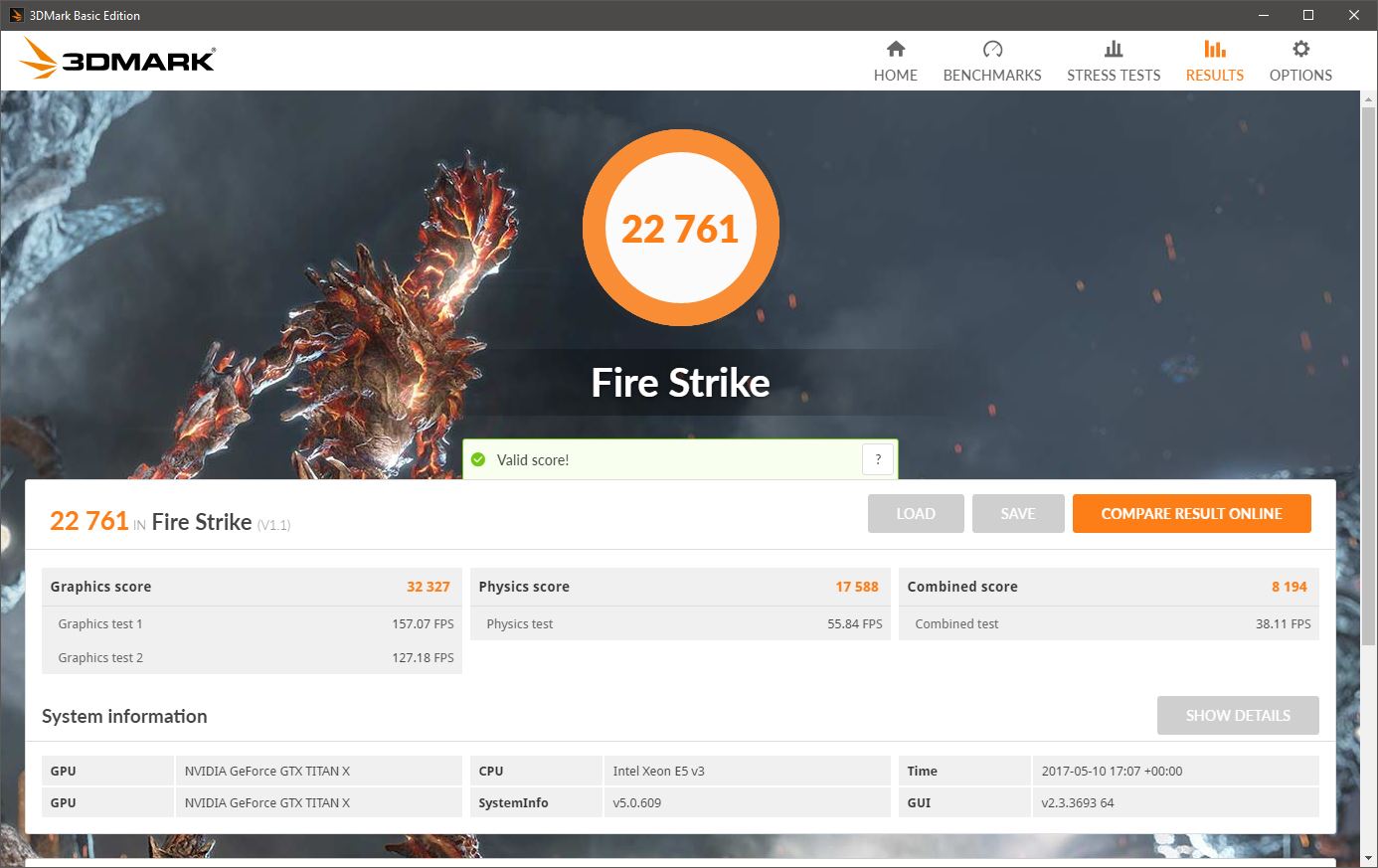The width and height of the screenshot is (1378, 868).
Task: Click the green valid score checkmark icon
Action: pyautogui.click(x=478, y=459)
